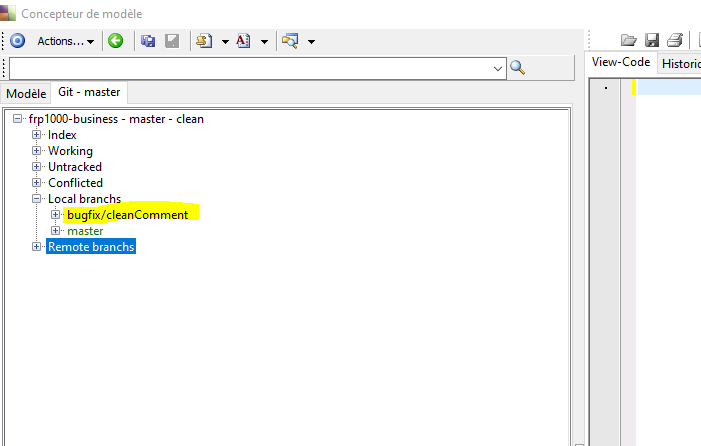
Task: Expand the Working node
Action: [x=37, y=151]
